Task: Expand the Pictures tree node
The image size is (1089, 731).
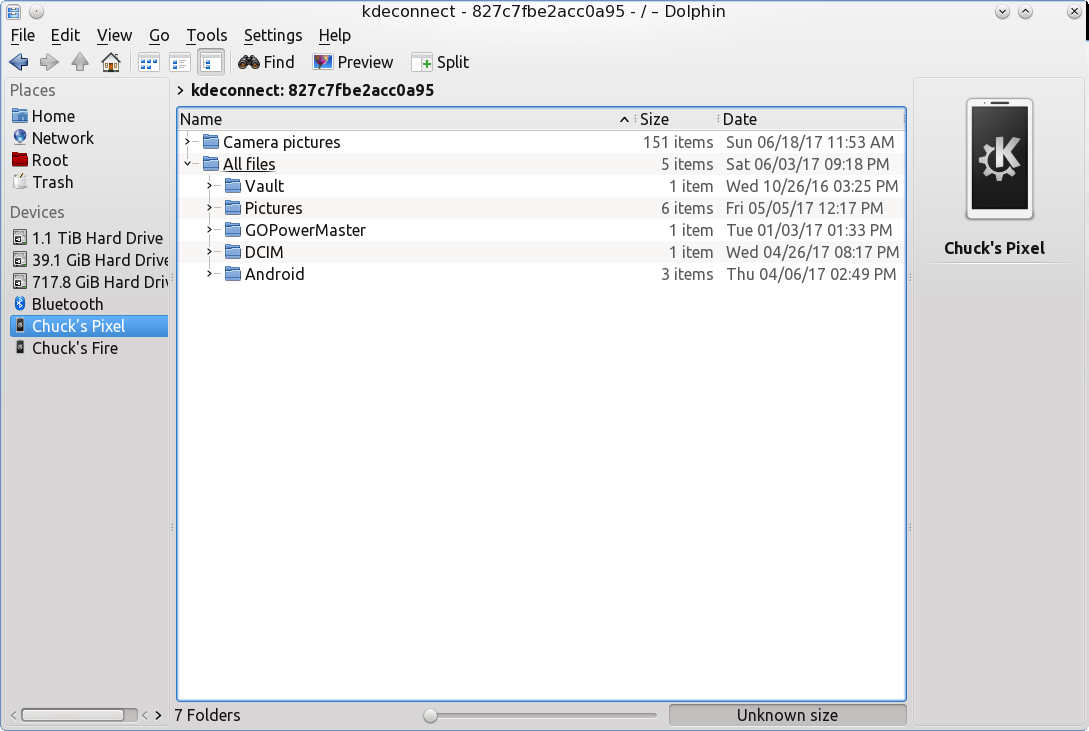Action: click(209, 208)
